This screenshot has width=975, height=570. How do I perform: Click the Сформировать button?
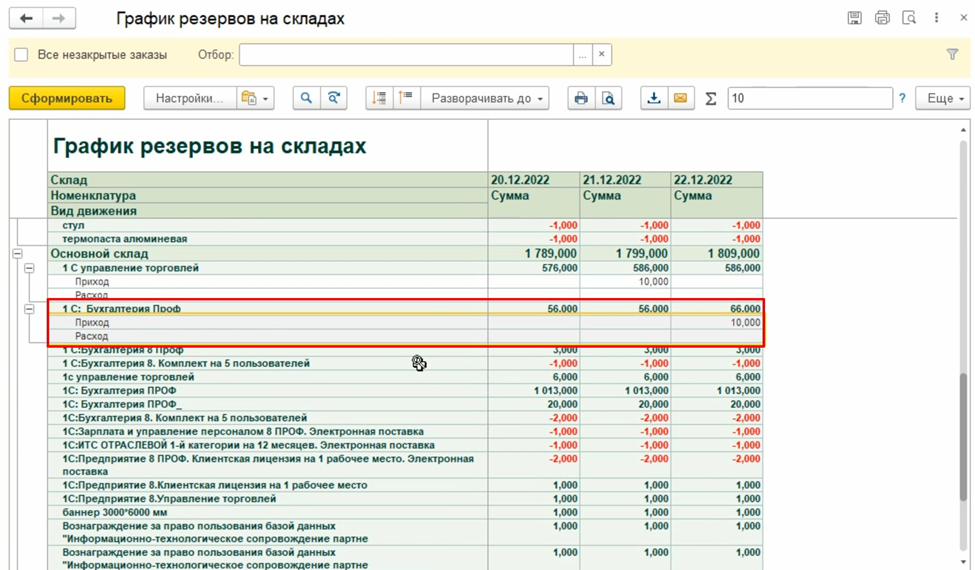point(67,98)
